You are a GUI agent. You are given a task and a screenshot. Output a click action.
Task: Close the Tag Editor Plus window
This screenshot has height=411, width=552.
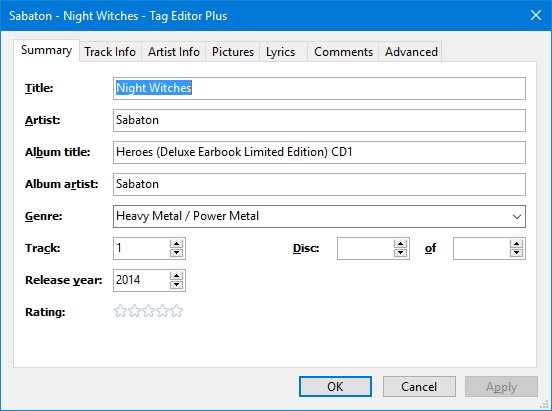tap(536, 15)
